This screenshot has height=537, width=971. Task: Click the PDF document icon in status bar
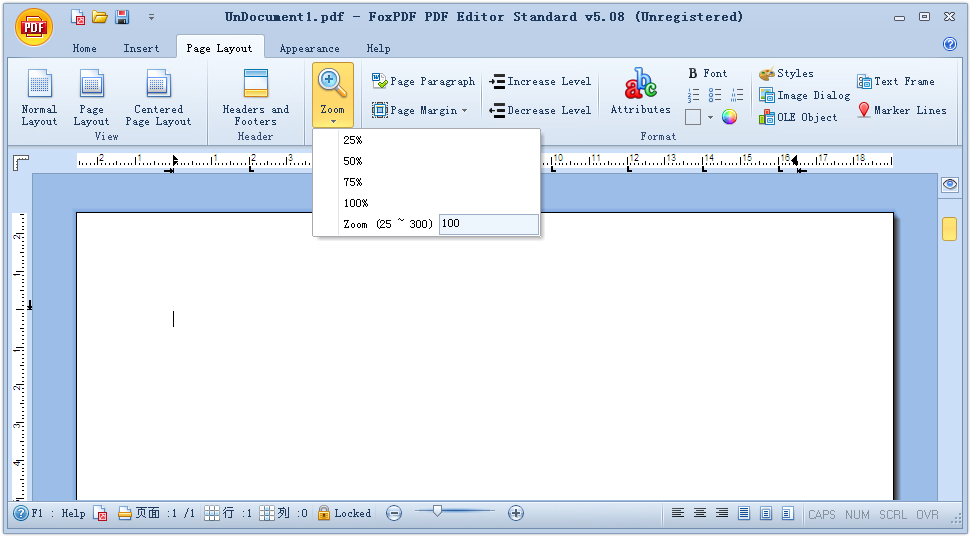[x=100, y=513]
